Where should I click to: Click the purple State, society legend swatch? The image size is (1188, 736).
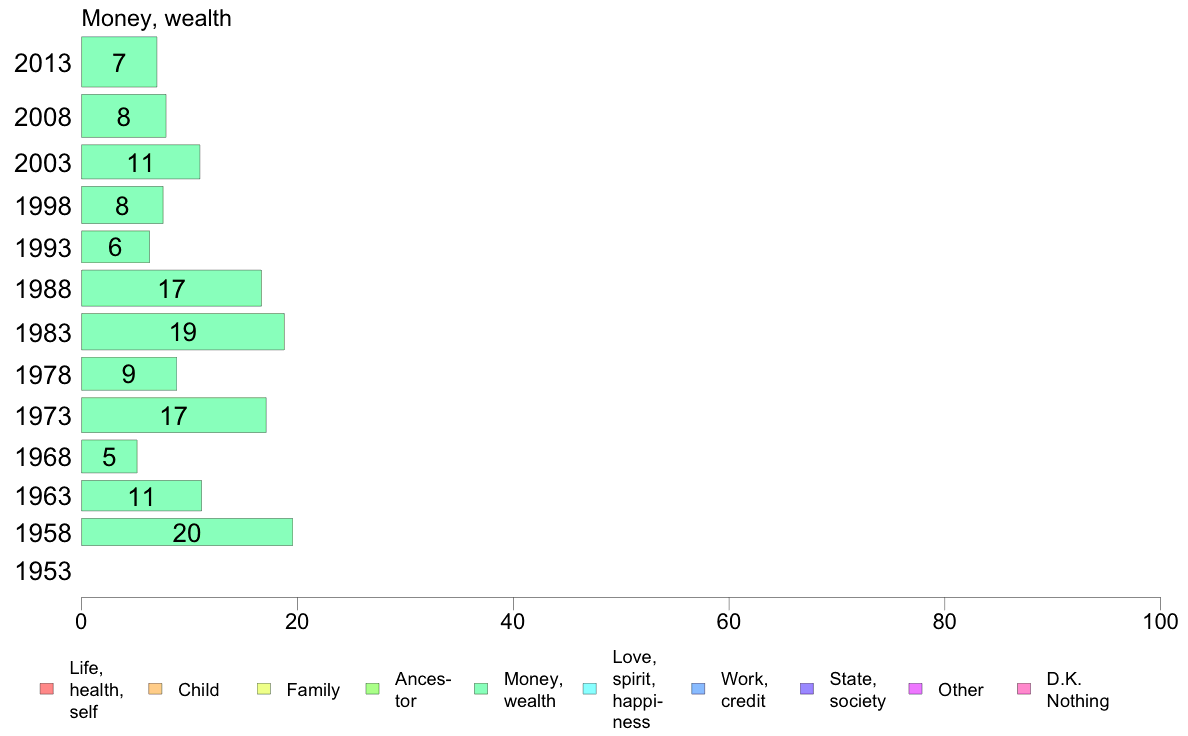[807, 689]
